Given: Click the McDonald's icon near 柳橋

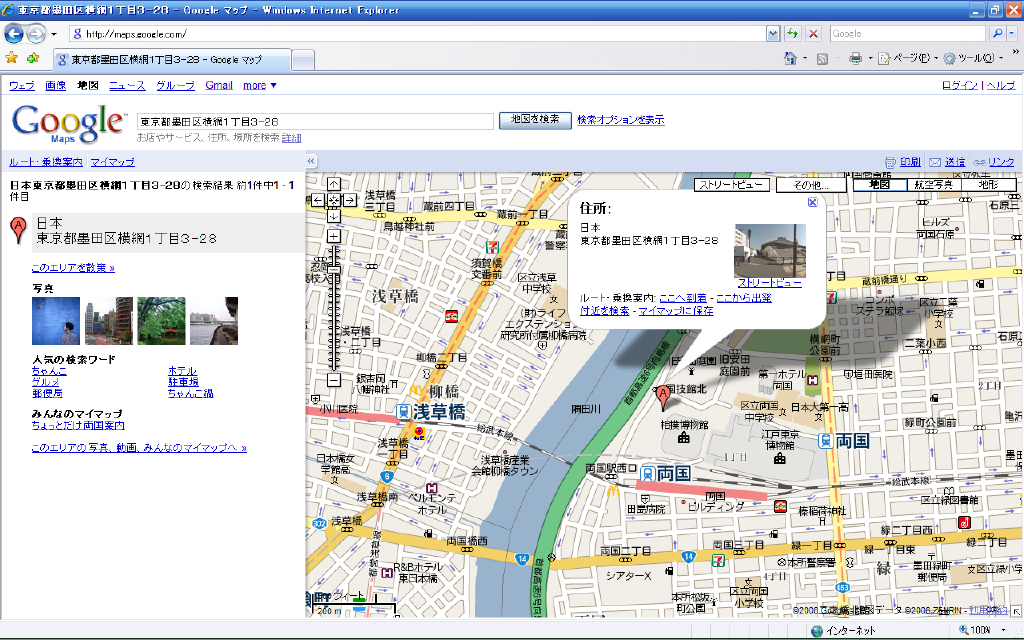Looking at the screenshot, I should click(415, 390).
